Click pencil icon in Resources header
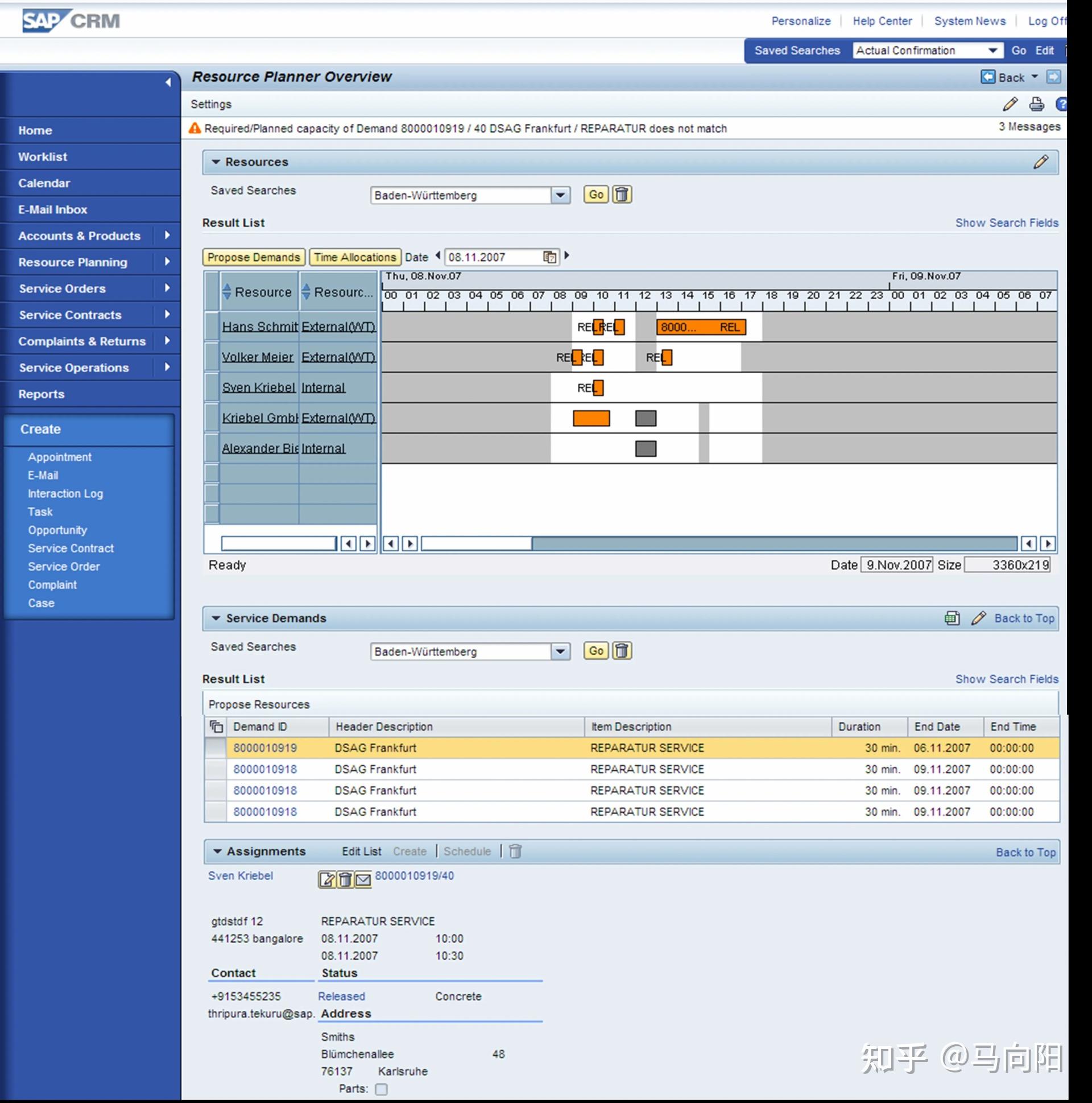 click(x=1040, y=162)
